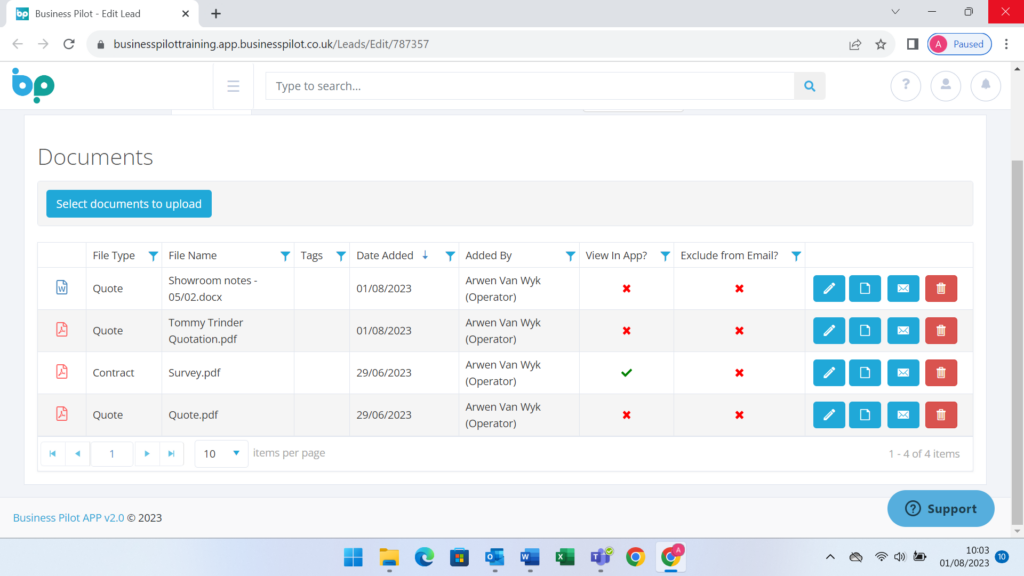Image resolution: width=1024 pixels, height=576 pixels.
Task: Click the Type to search field
Action: click(x=530, y=86)
